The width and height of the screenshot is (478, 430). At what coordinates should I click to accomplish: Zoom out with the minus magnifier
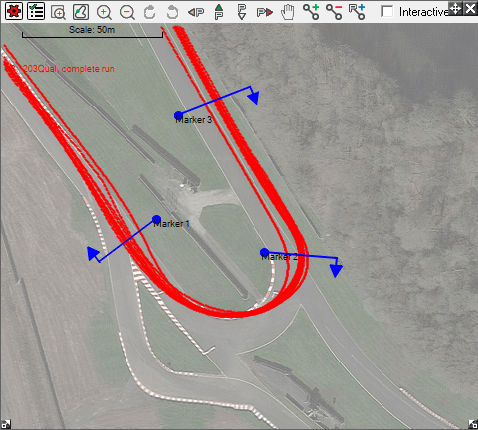127,12
